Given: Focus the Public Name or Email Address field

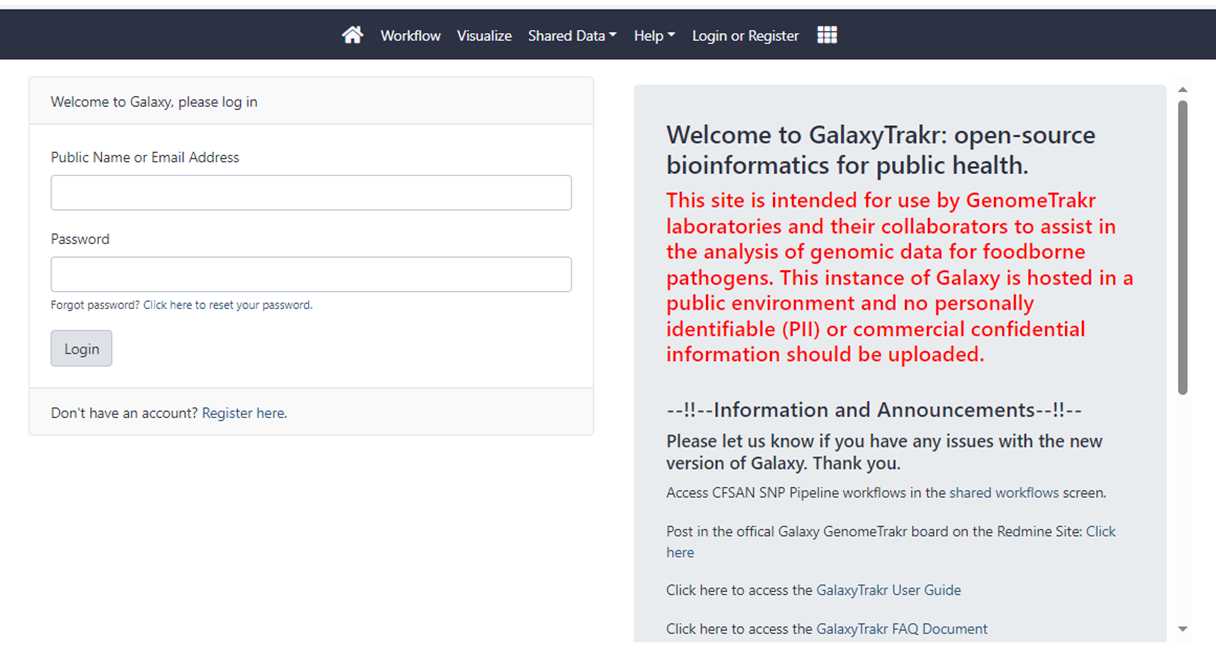Looking at the screenshot, I should (311, 193).
